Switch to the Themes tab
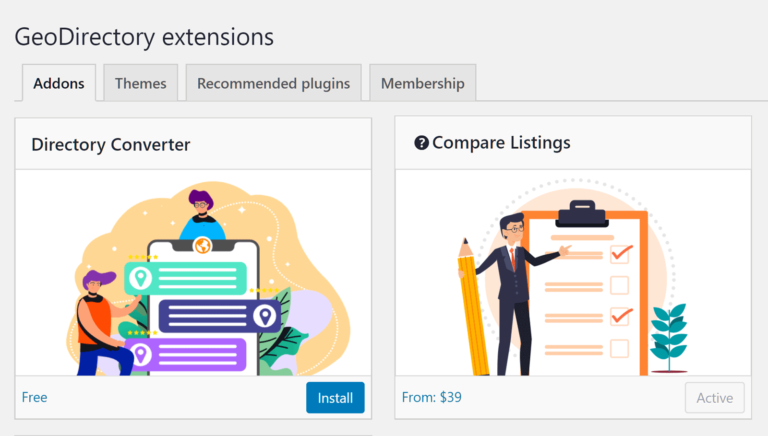The height and width of the screenshot is (436, 768). (141, 83)
